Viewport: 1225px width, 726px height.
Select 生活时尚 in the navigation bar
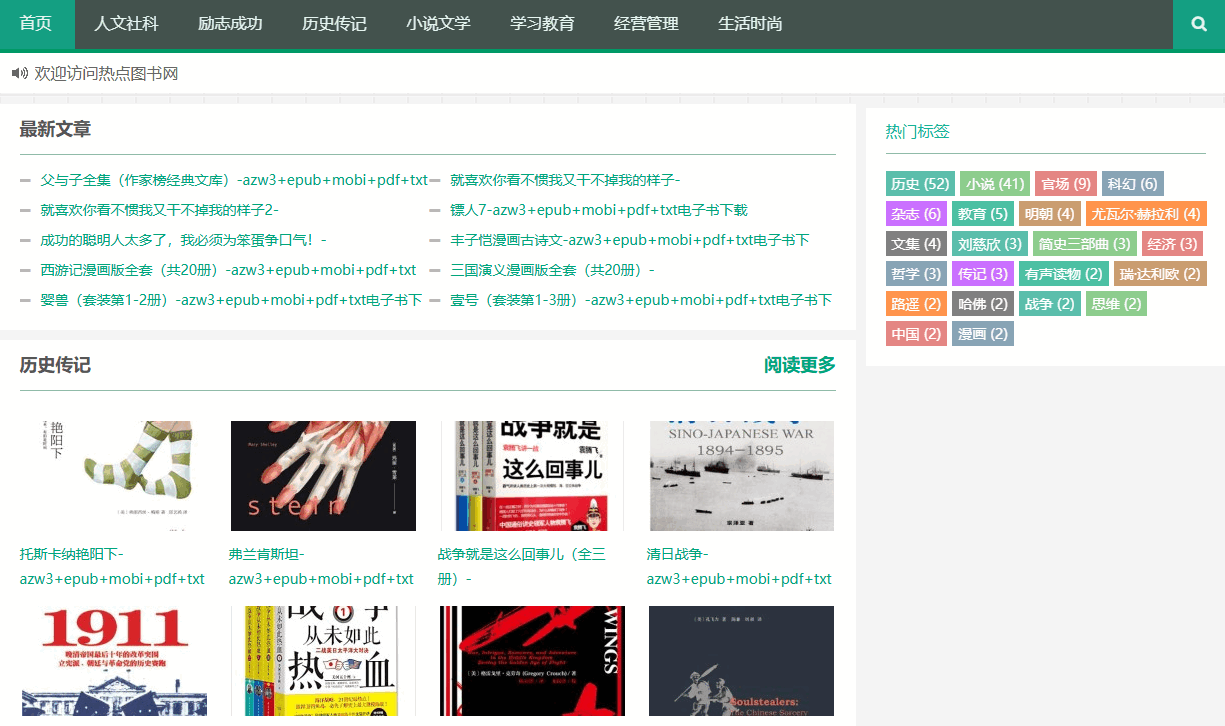(750, 24)
